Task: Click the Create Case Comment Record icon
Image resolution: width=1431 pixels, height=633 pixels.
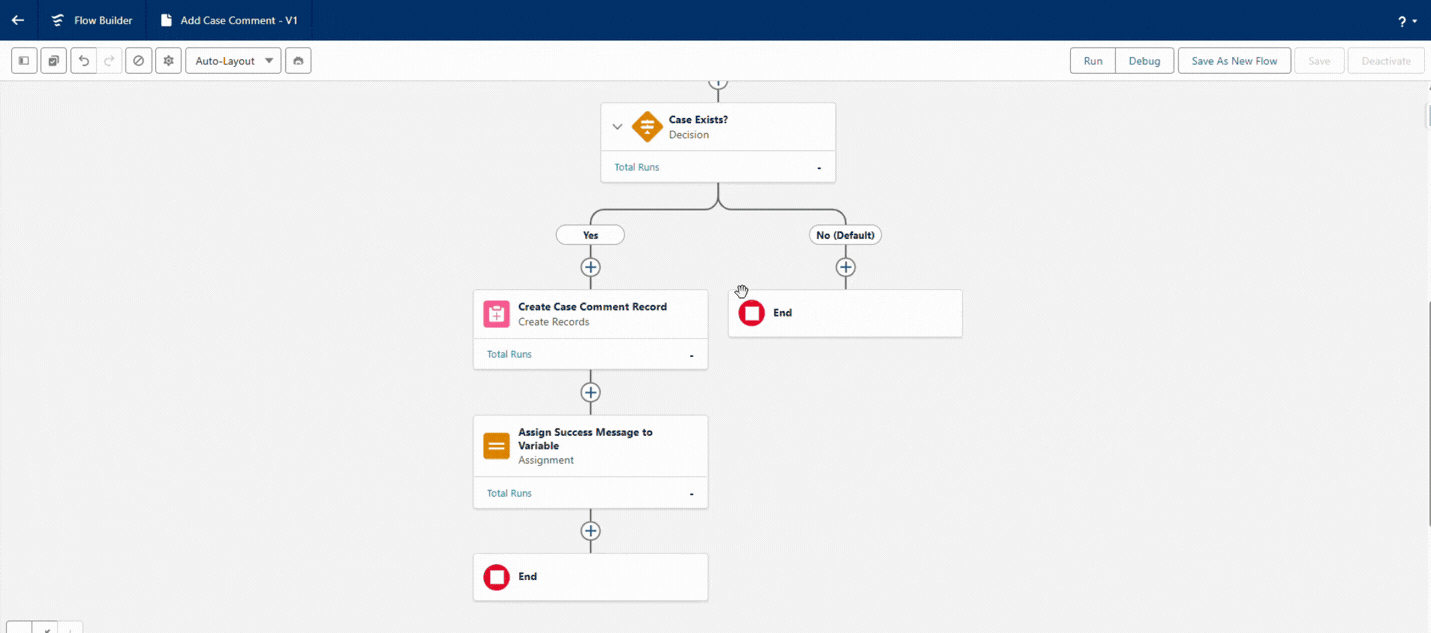Action: click(497, 314)
